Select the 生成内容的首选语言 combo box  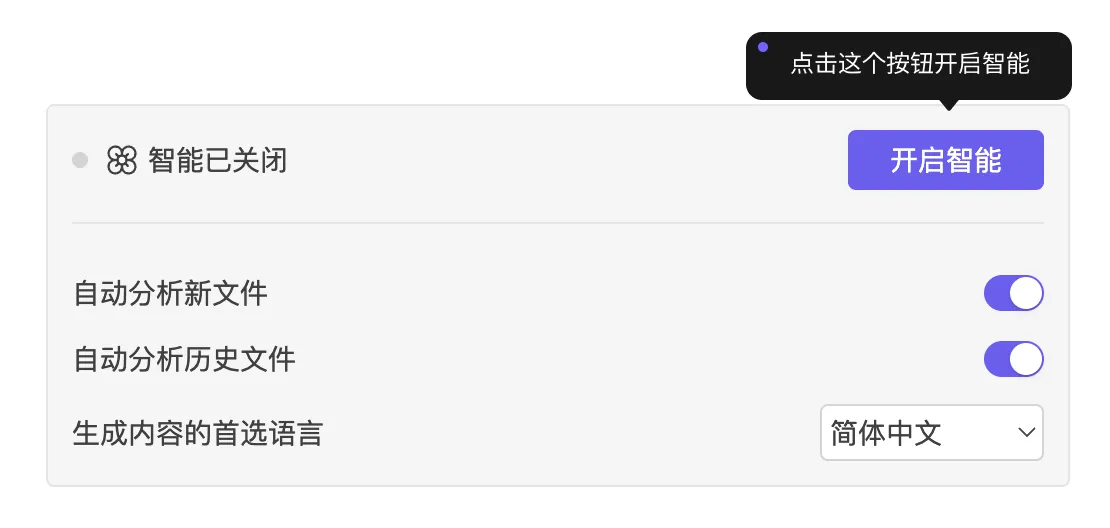pos(931,432)
